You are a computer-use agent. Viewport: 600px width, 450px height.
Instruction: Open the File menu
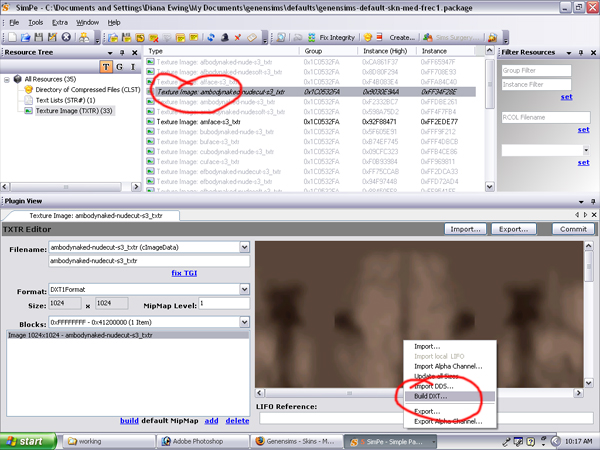point(14,23)
